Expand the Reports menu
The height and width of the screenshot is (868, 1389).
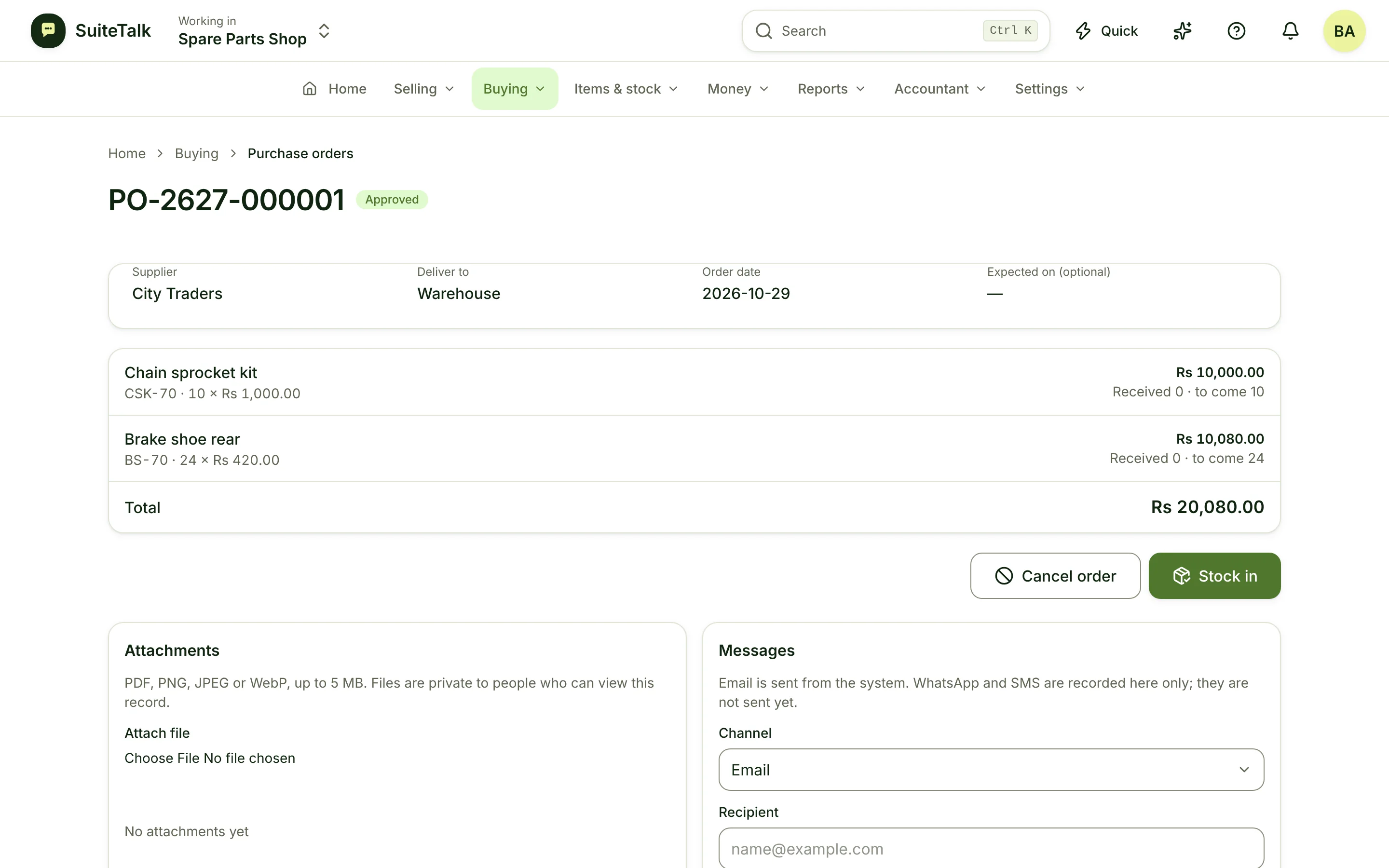click(x=831, y=89)
